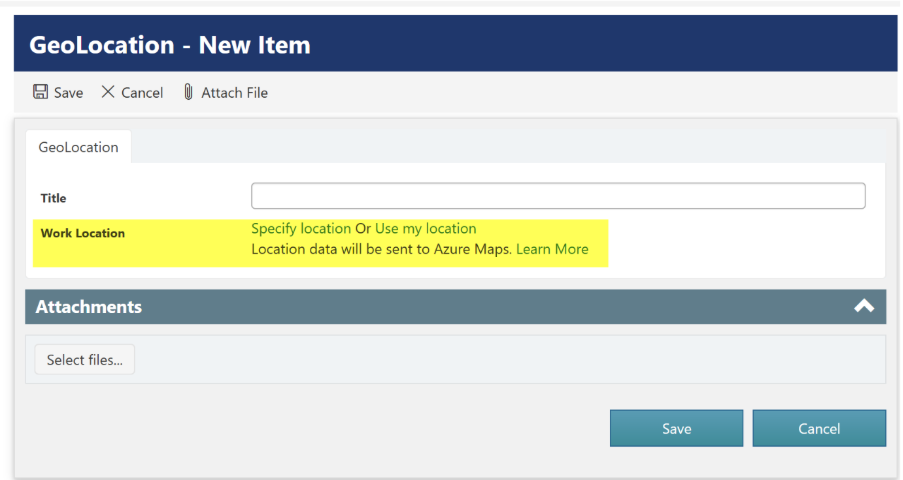Choose the Use my location link

click(425, 229)
